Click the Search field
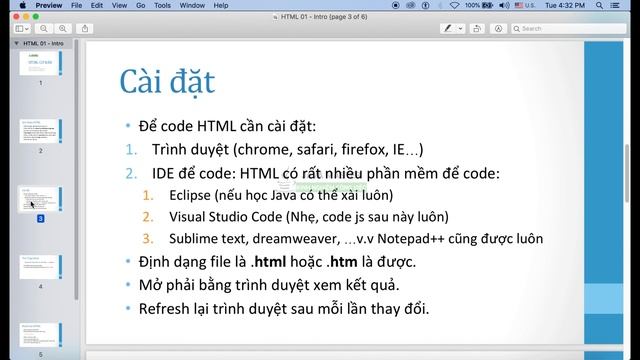The height and width of the screenshot is (360, 640). click(x=569, y=29)
